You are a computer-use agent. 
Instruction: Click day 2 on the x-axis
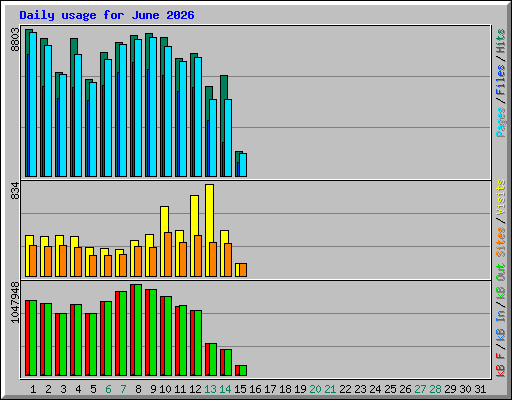coord(48,389)
